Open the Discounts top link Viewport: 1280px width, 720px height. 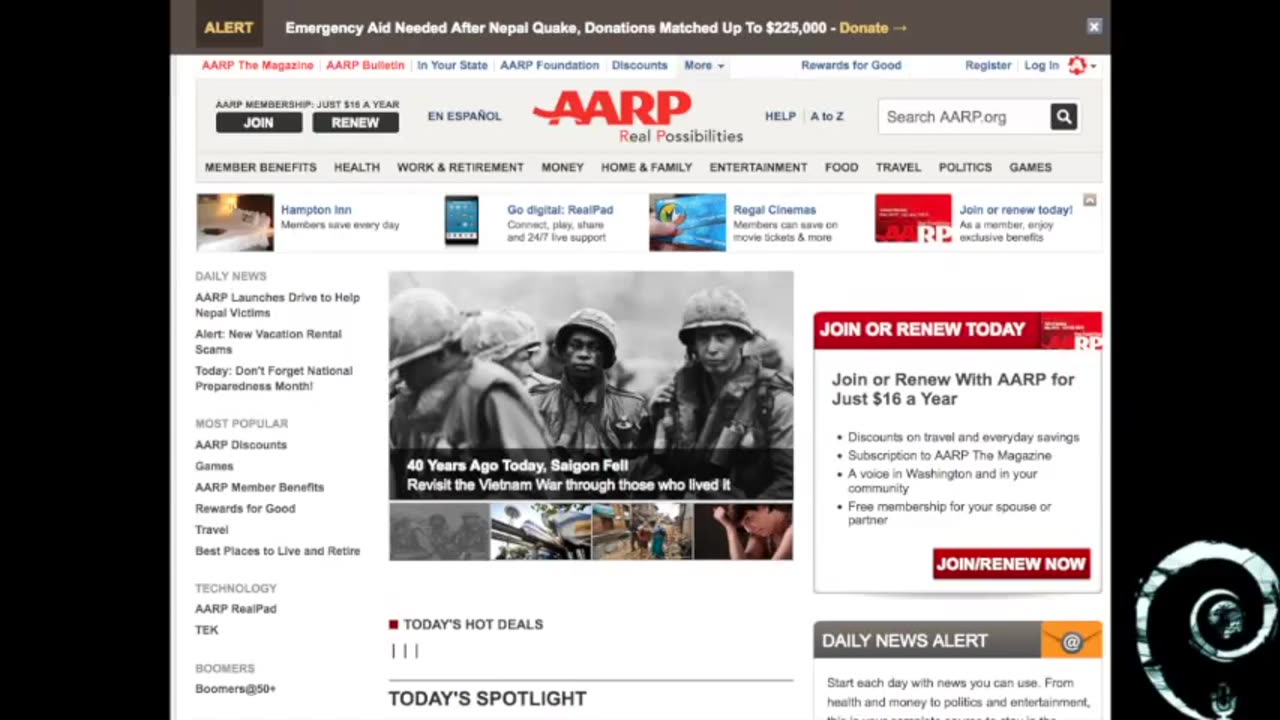(x=639, y=65)
